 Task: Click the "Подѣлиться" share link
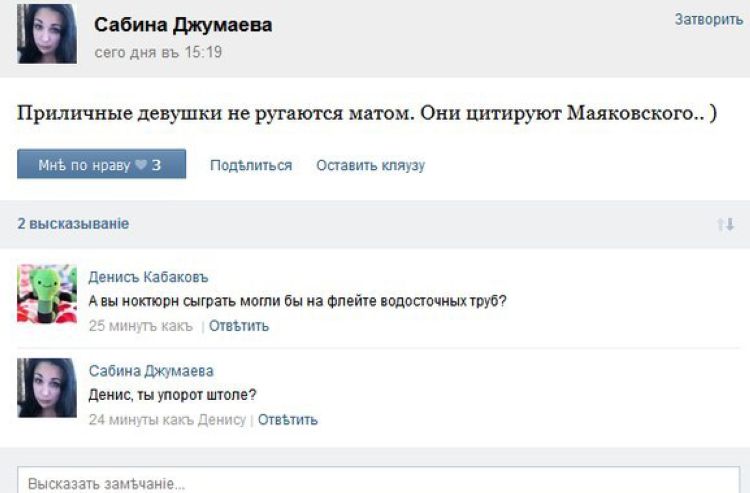pos(251,165)
